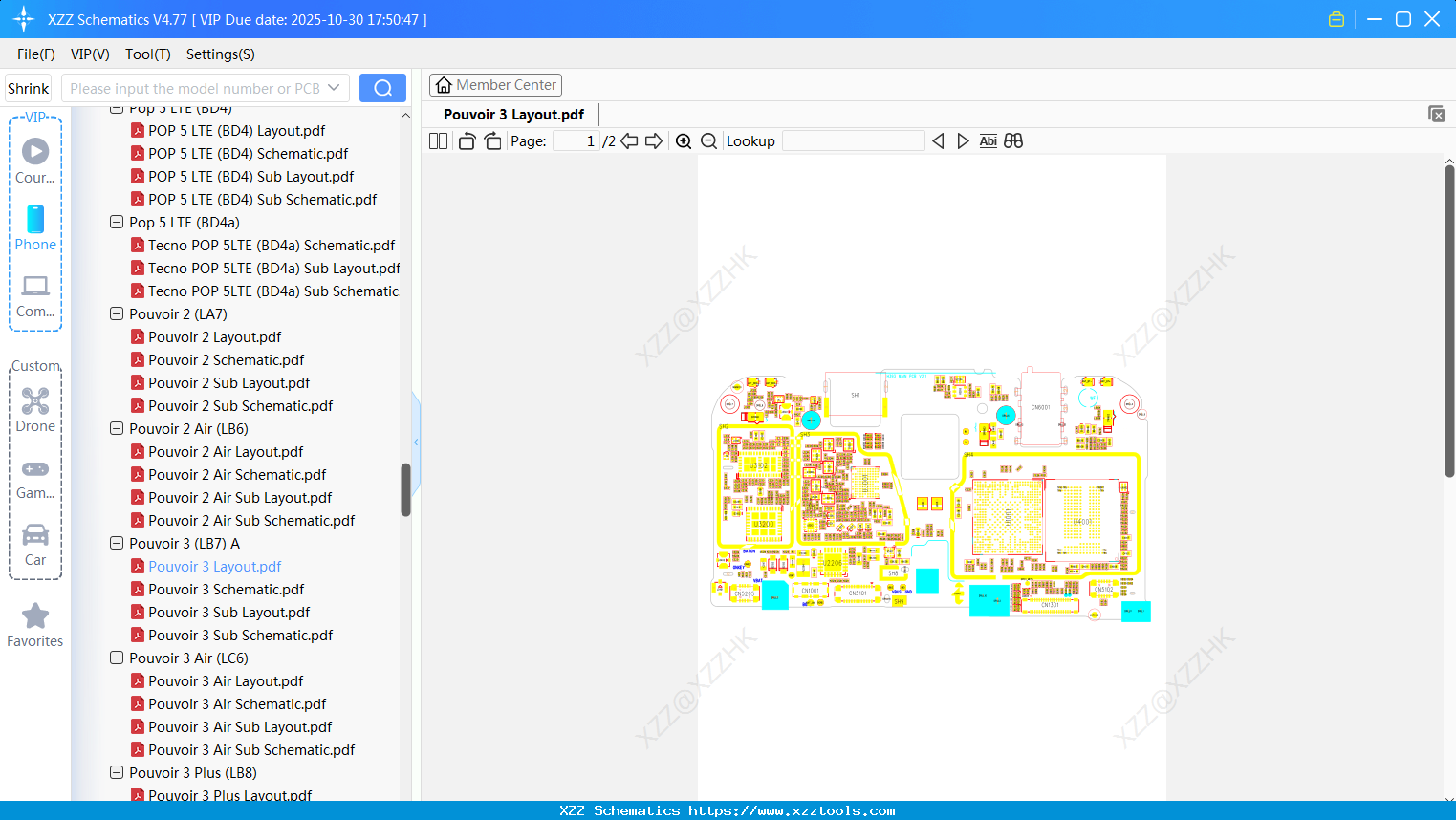Image resolution: width=1456 pixels, height=820 pixels.
Task: Switch to the Pouvoir 3 Layout.pdf tab
Action: pyautogui.click(x=512, y=114)
